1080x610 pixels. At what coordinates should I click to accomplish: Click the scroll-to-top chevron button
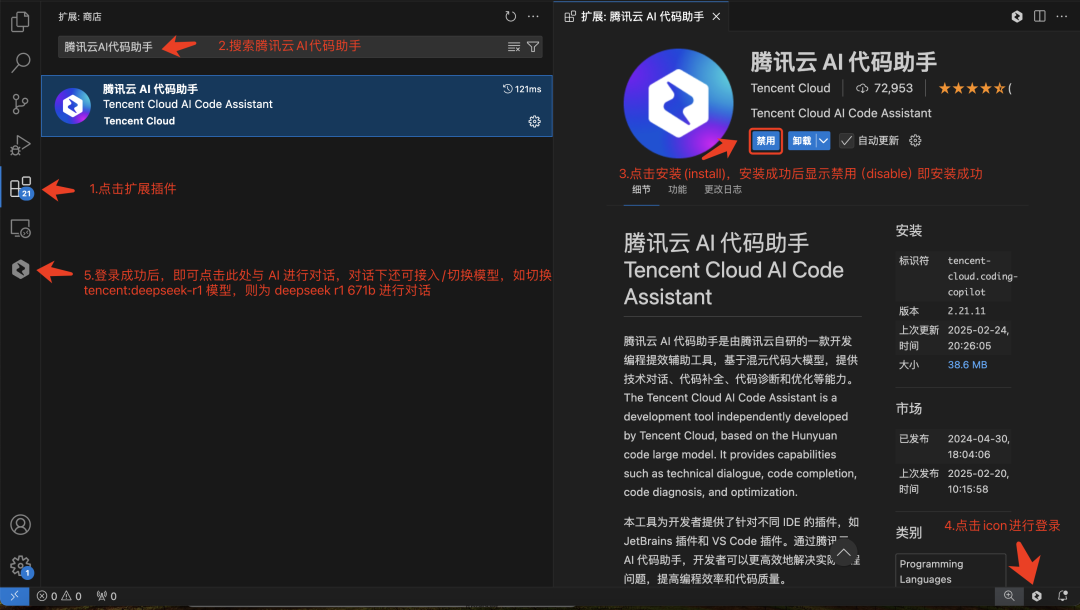tap(844, 553)
